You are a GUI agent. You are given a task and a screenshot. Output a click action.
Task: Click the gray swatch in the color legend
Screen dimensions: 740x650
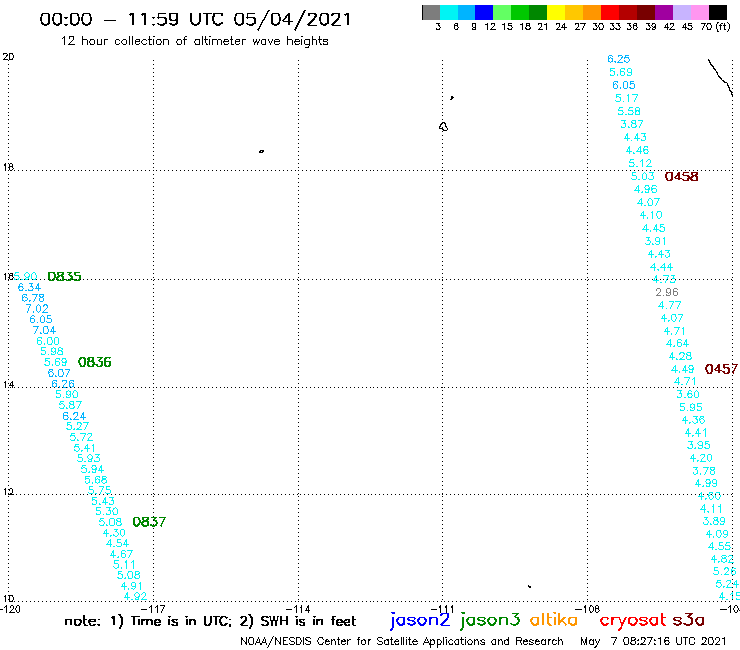coord(431,12)
